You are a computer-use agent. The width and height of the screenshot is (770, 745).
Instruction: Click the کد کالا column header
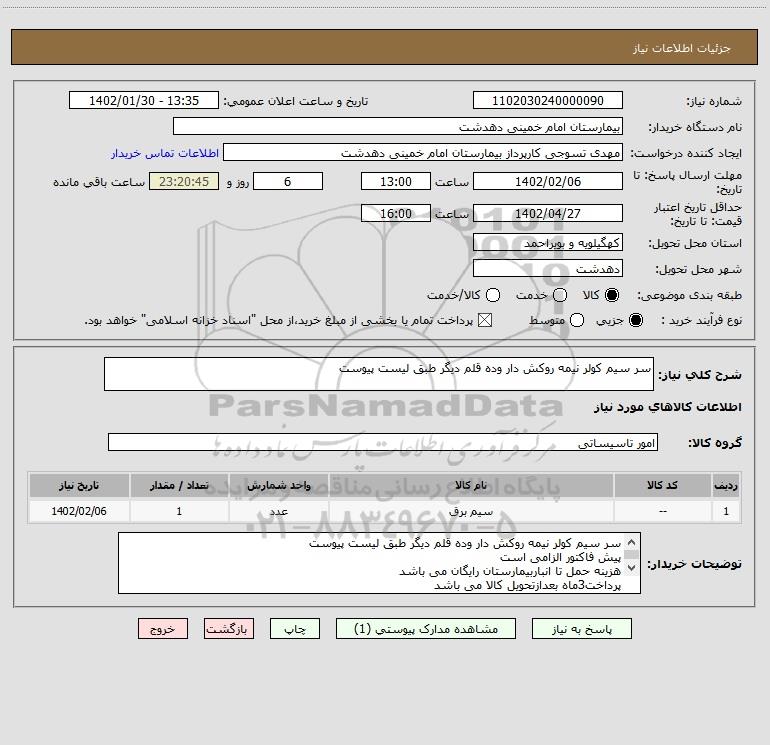(x=662, y=485)
